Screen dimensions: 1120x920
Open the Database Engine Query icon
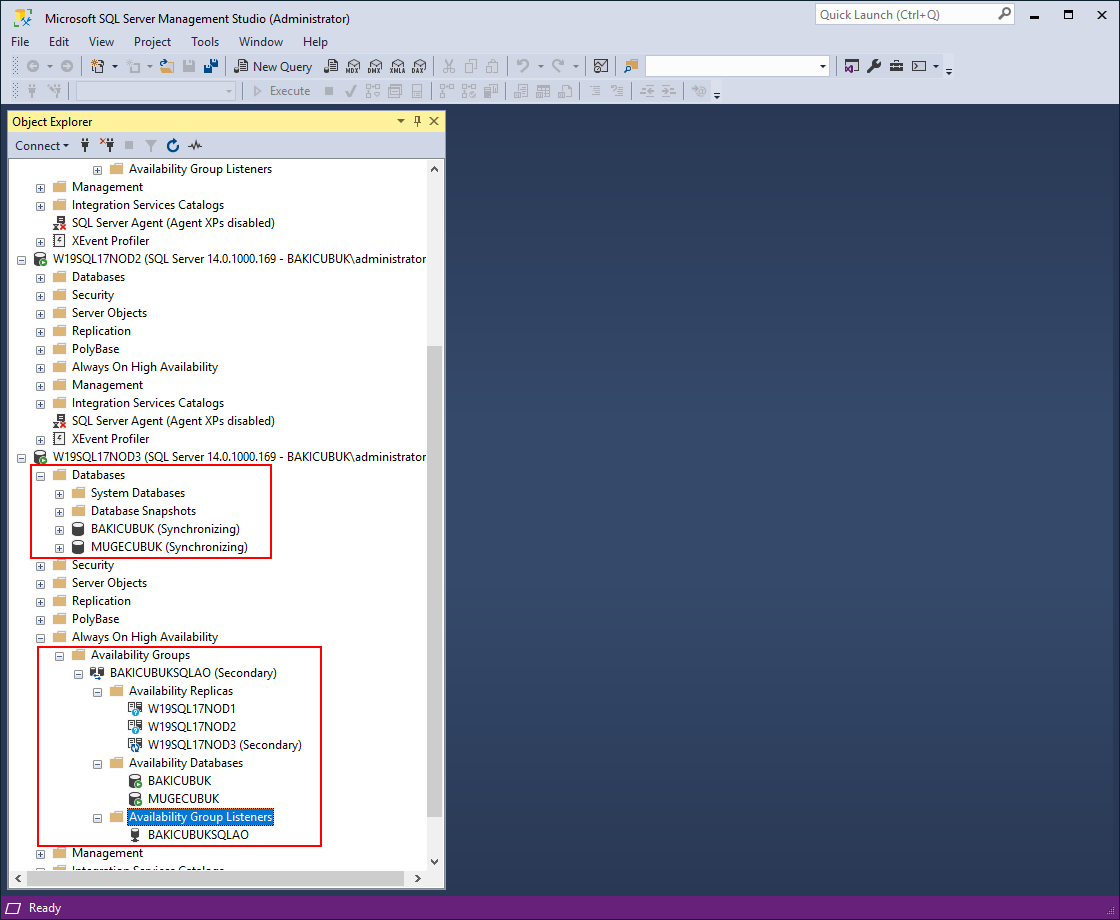click(x=331, y=66)
